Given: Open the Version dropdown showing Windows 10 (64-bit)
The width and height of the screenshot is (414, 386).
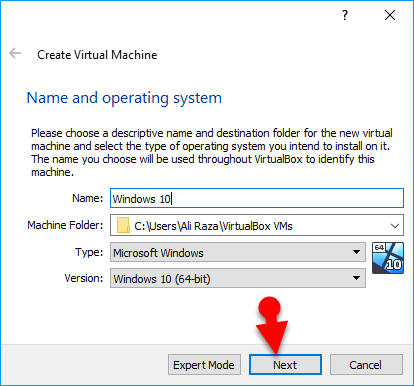Looking at the screenshot, I should point(238,278).
